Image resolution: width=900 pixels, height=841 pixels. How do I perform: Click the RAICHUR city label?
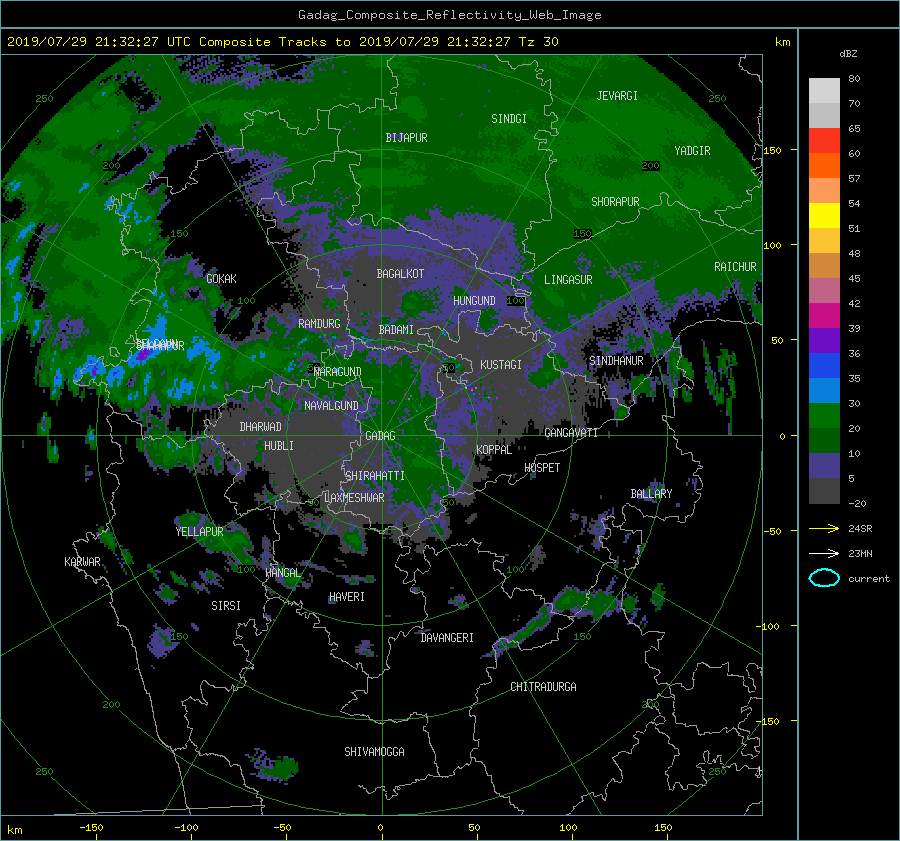735,267
